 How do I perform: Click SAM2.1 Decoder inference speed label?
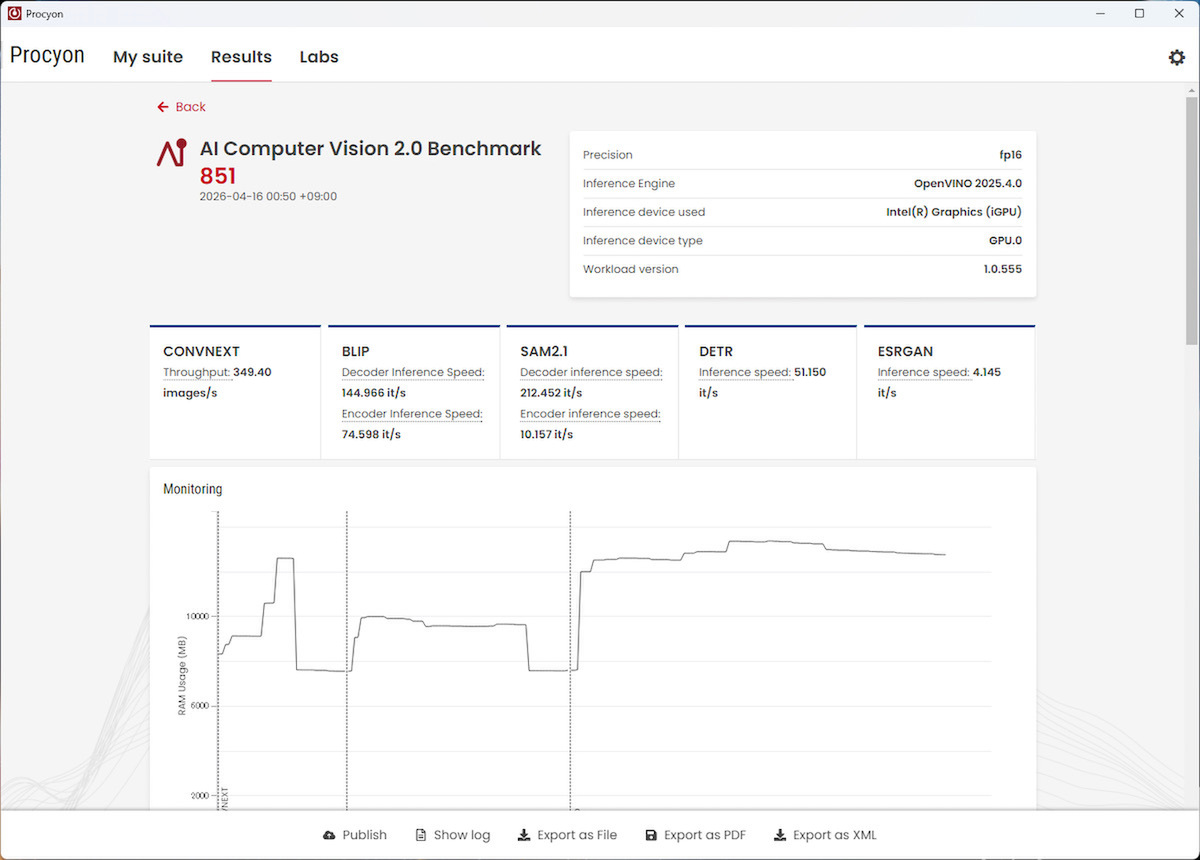pyautogui.click(x=591, y=372)
